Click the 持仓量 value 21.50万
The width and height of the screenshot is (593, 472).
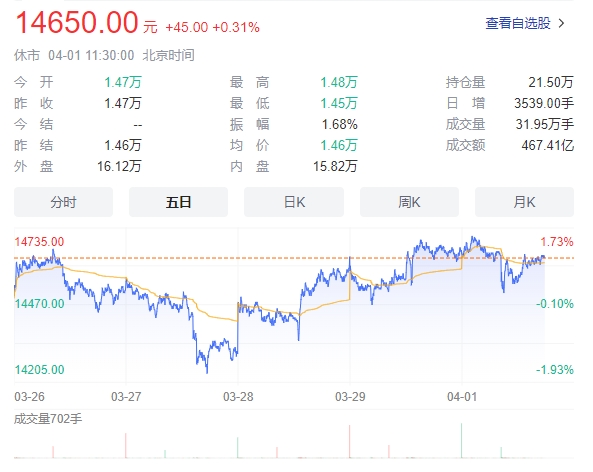pos(551,82)
